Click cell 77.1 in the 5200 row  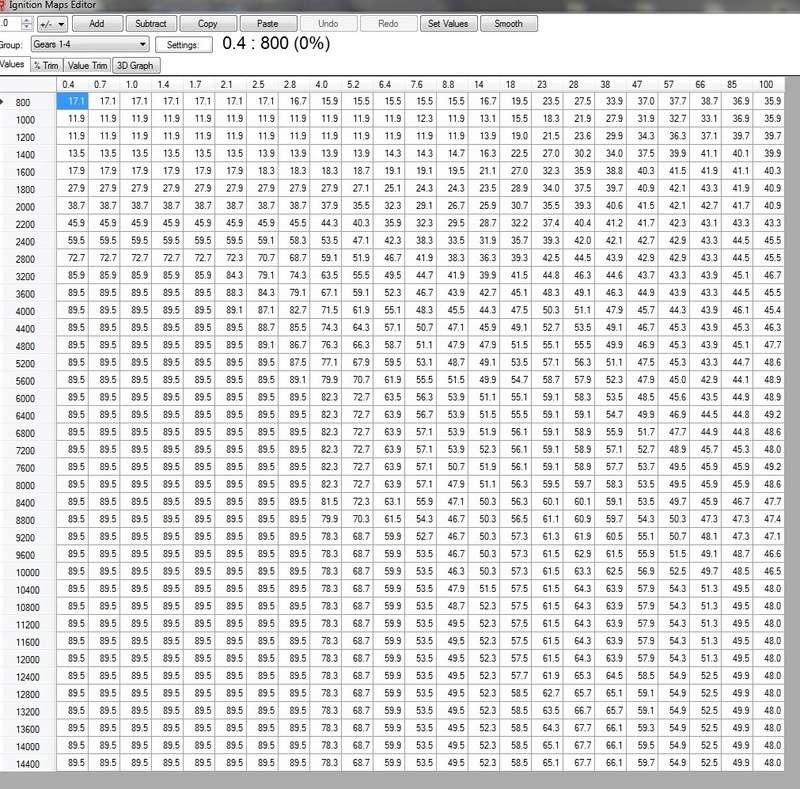click(x=326, y=362)
